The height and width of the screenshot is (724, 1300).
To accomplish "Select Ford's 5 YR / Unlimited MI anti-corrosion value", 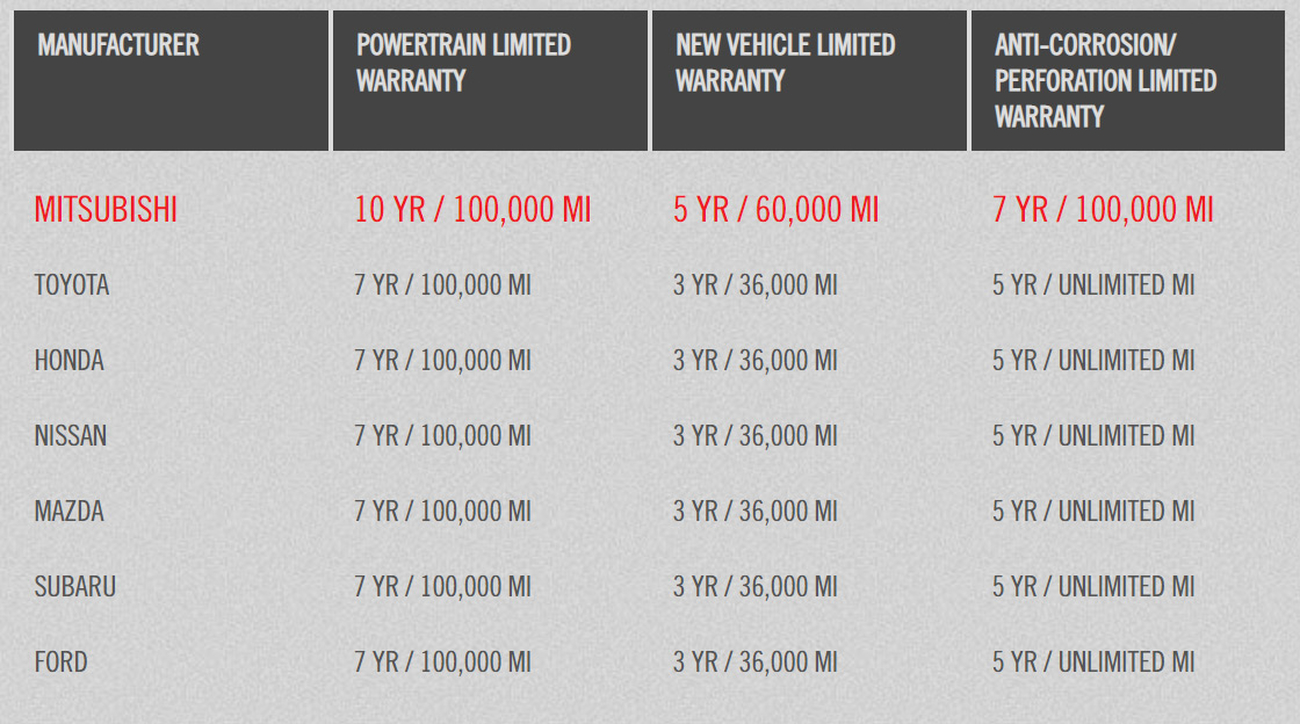I will click(x=1094, y=662).
